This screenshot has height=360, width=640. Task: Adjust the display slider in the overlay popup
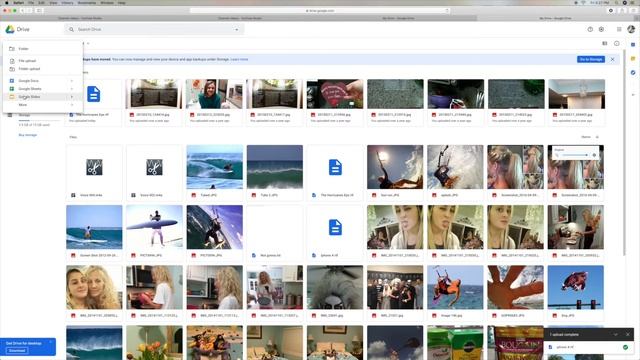[x=575, y=155]
